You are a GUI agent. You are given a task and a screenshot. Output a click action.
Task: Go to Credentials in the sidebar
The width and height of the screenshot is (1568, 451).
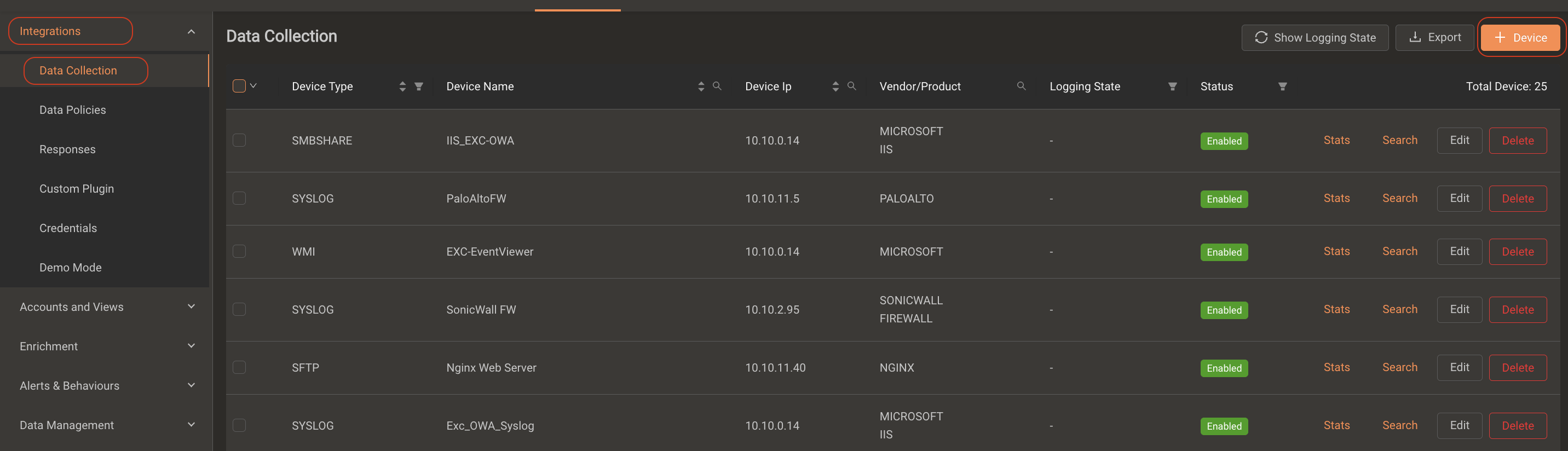(68, 228)
